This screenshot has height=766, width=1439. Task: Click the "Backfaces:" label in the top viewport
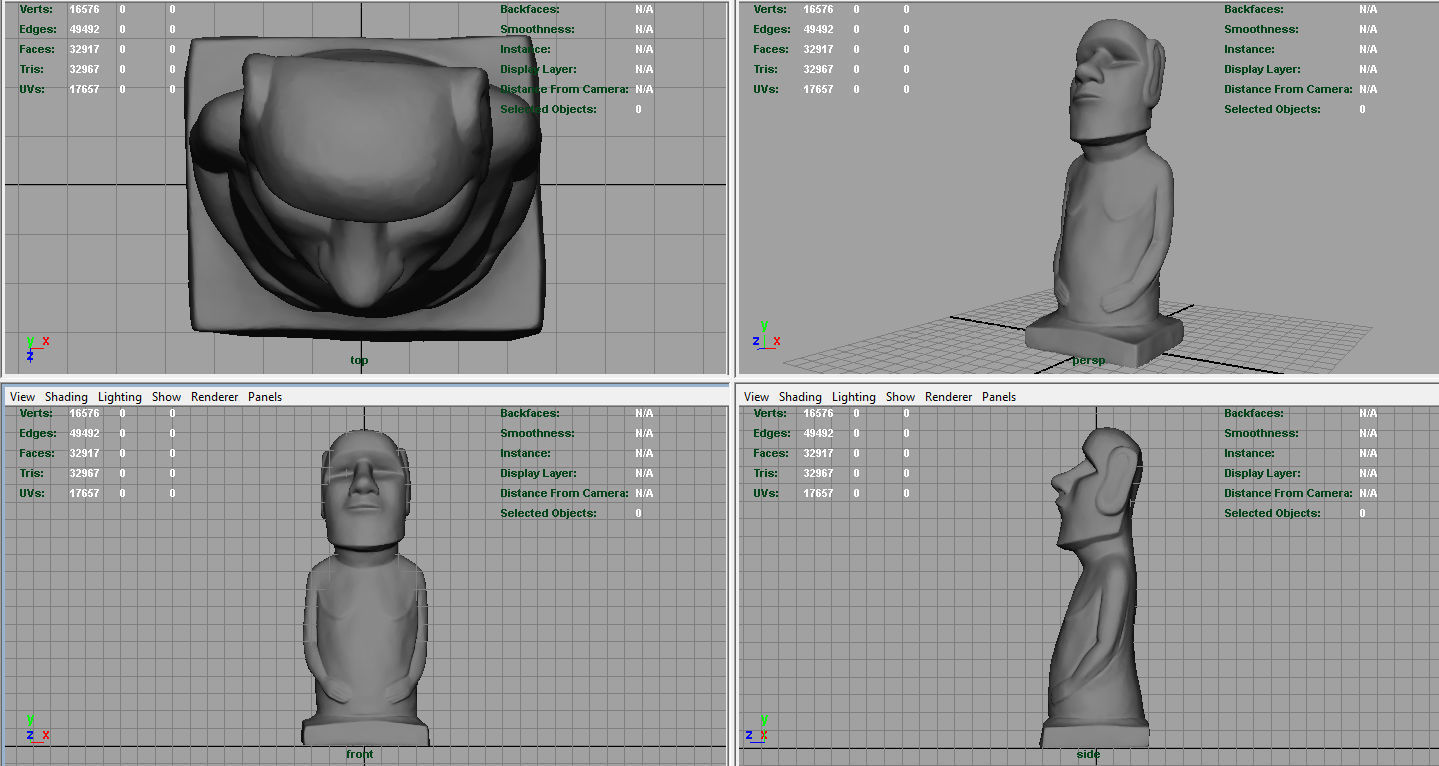pos(528,9)
